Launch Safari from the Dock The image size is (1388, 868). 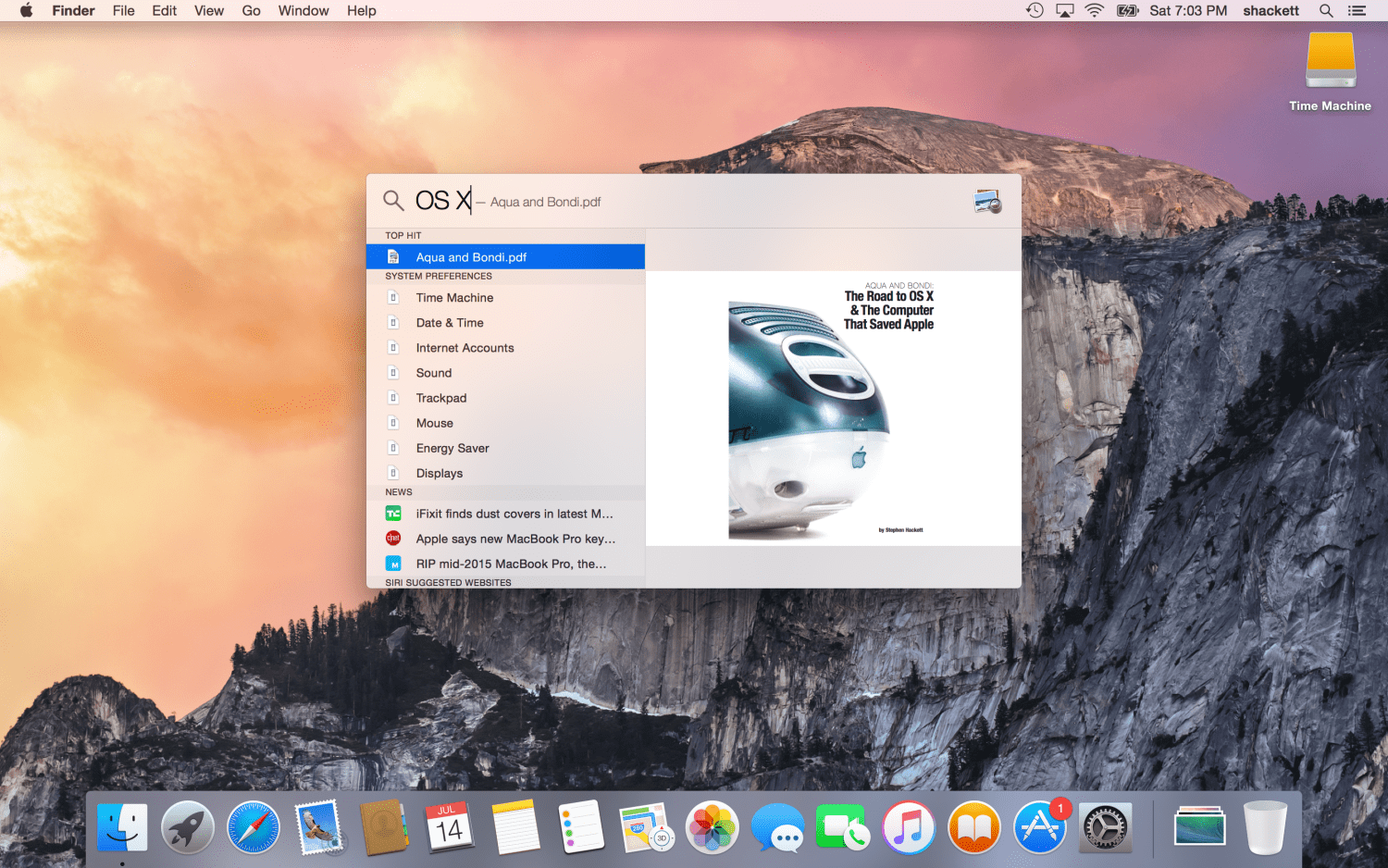[x=254, y=826]
